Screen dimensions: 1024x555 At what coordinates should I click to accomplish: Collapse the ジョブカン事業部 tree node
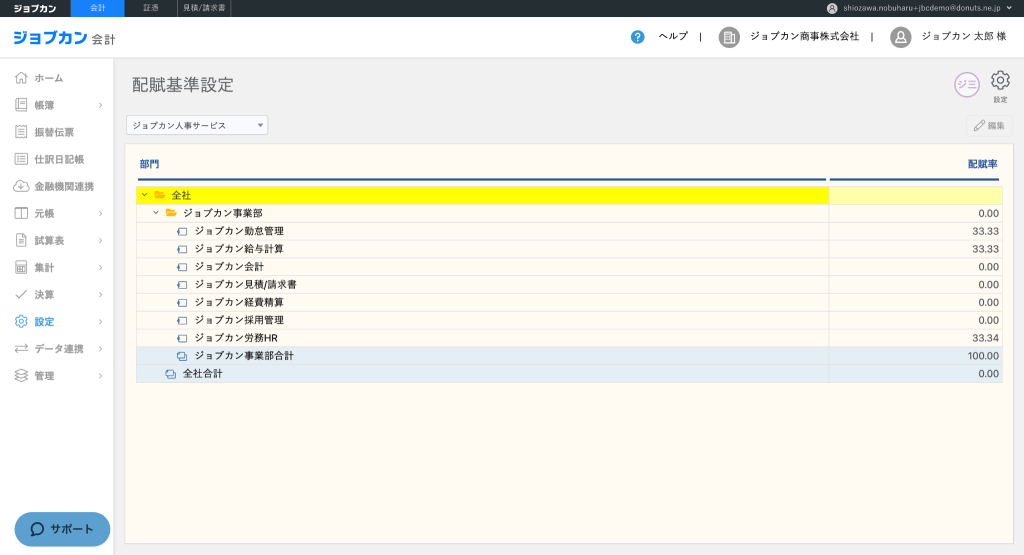click(155, 213)
